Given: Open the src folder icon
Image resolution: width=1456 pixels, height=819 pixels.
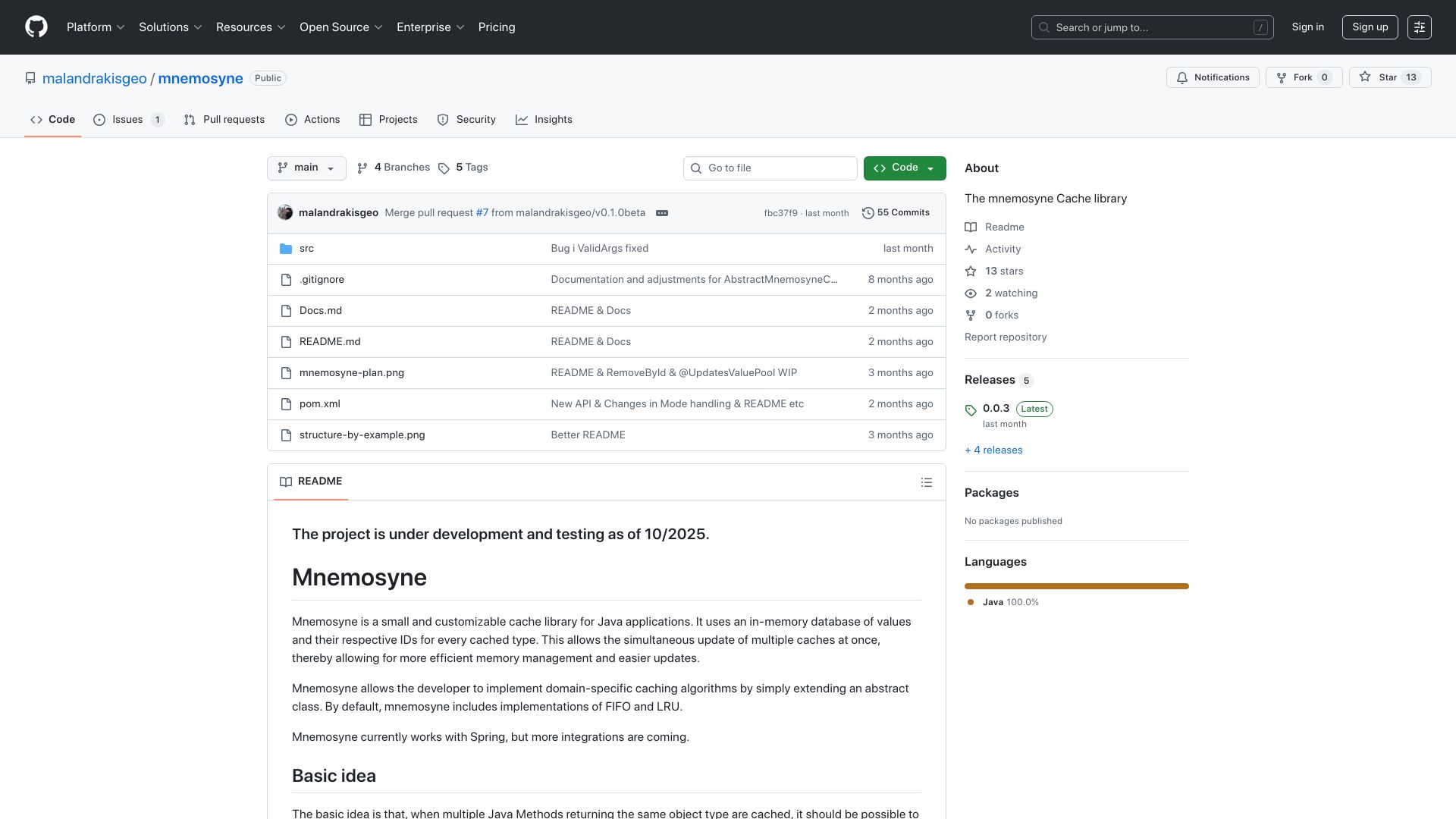Looking at the screenshot, I should 286,249.
